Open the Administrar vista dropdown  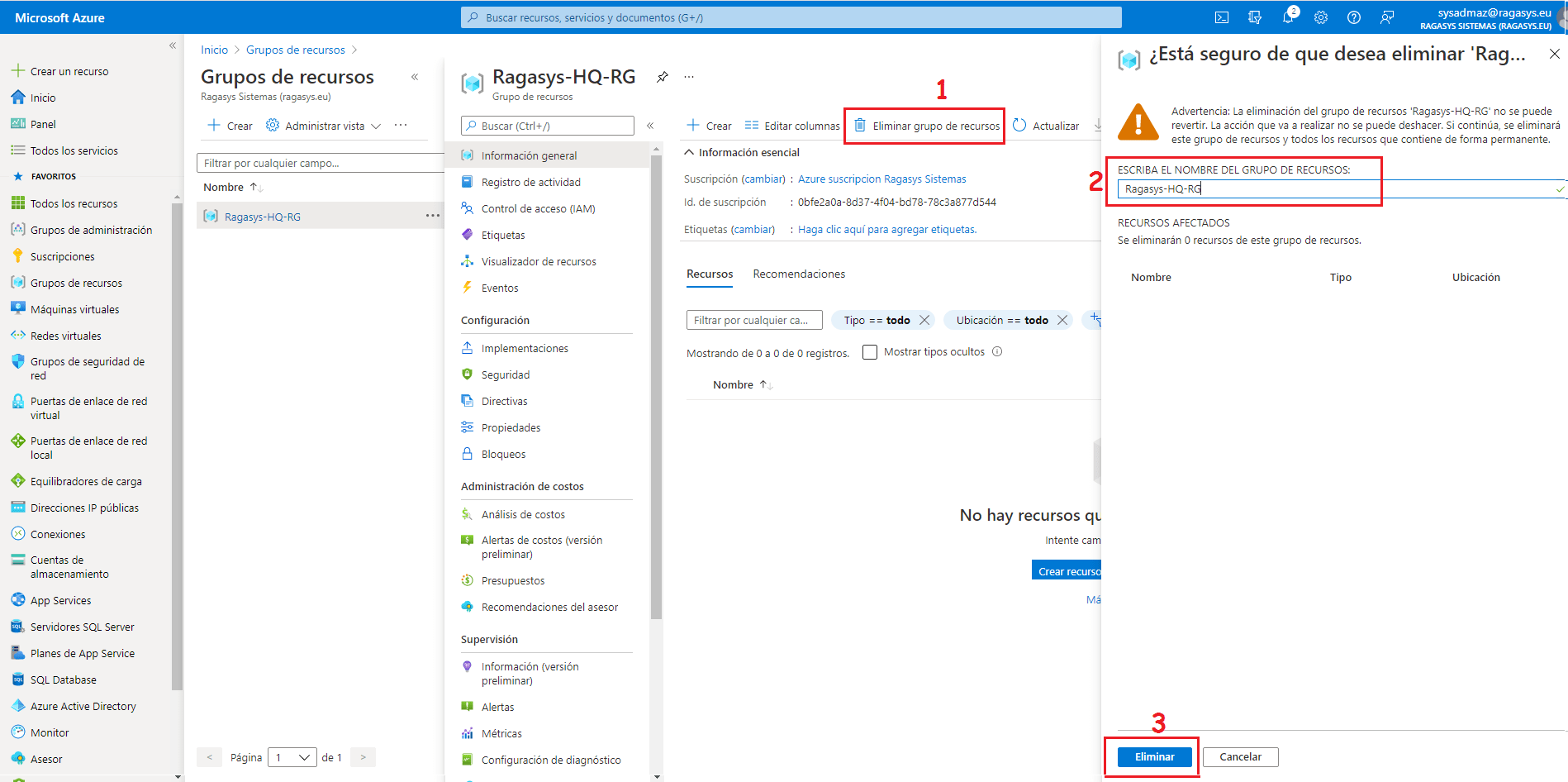(x=324, y=126)
